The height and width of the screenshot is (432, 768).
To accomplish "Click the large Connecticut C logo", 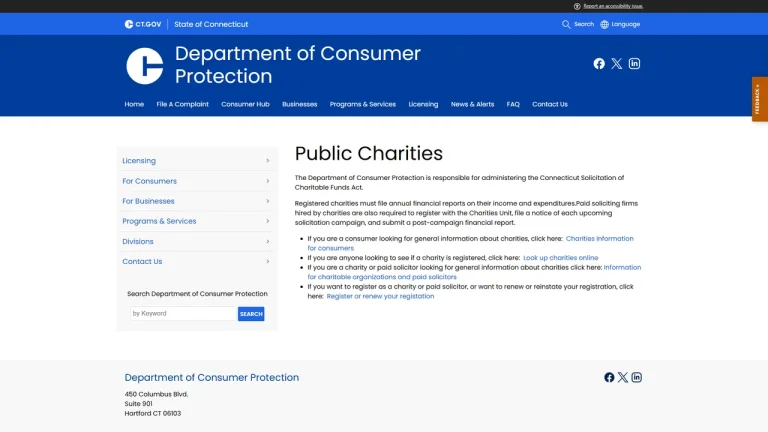I will (x=144, y=66).
